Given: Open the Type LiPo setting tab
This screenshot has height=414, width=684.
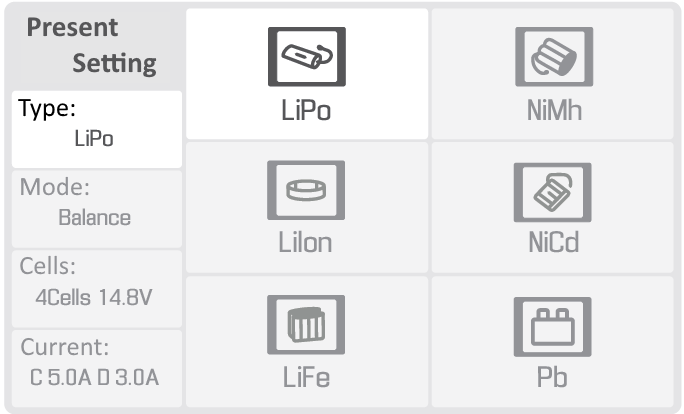Looking at the screenshot, I should tap(97, 129).
